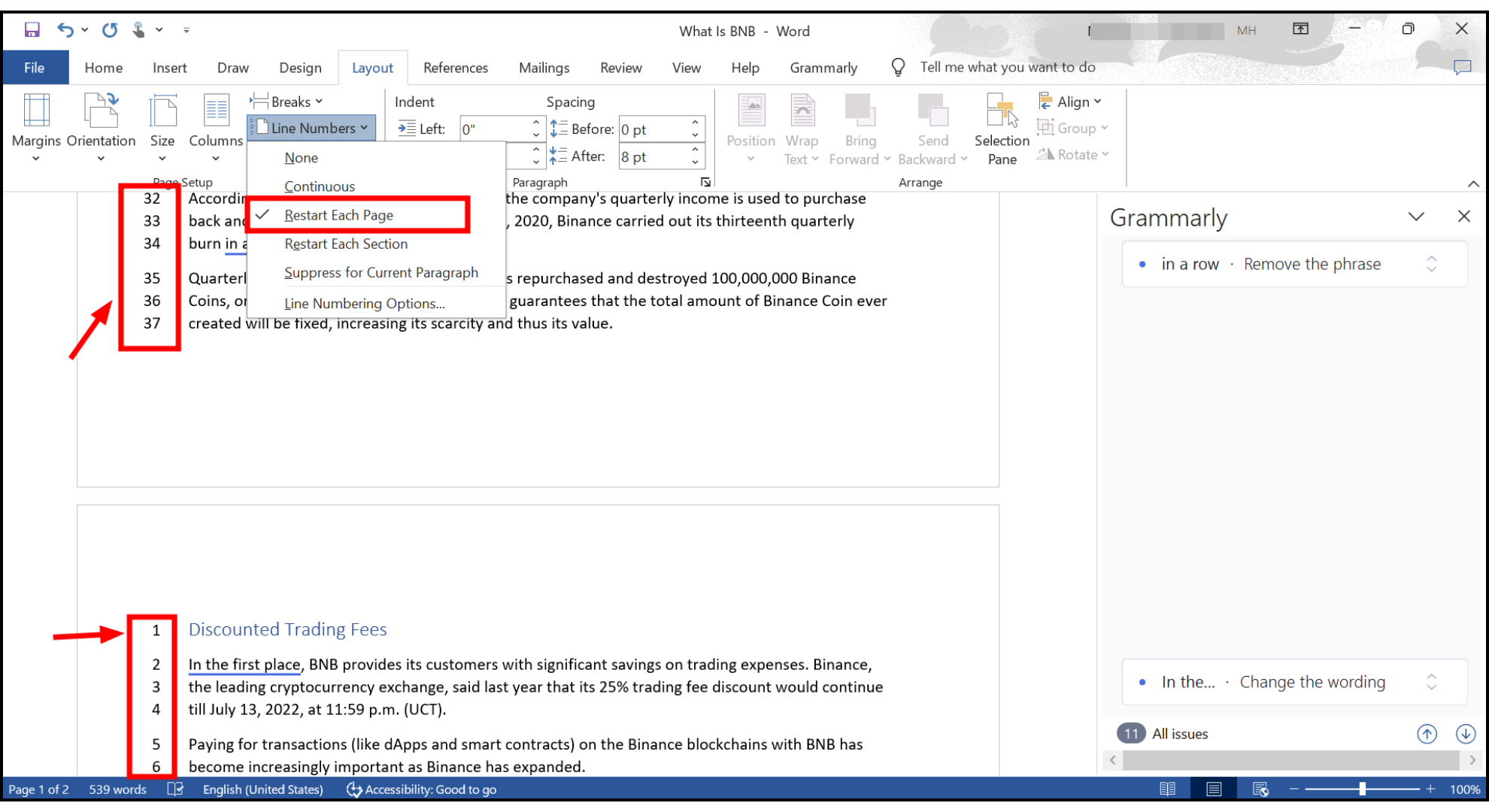Screen dimensions: 1489x812
Task: Open Line Numbering Options menu entry
Action: 364,304
